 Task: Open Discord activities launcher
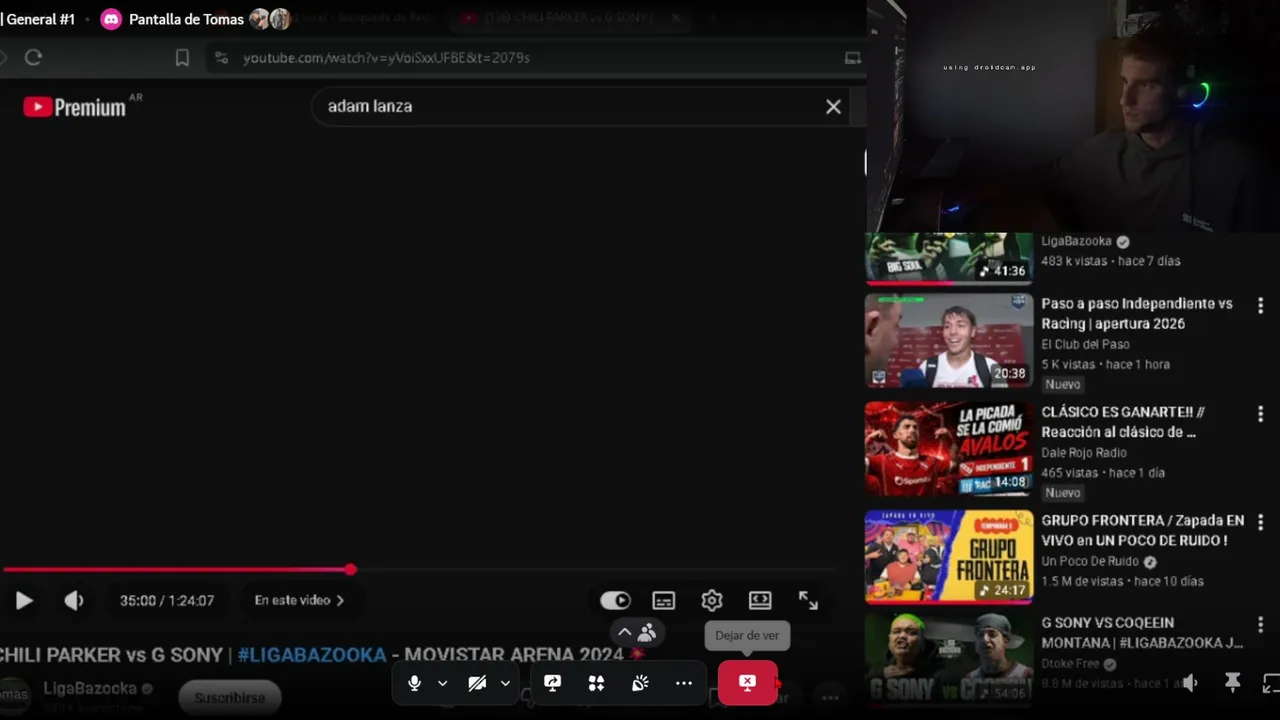point(596,683)
